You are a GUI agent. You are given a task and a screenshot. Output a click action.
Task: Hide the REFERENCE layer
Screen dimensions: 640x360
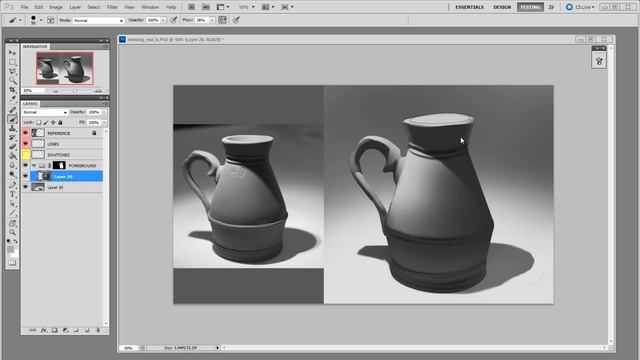(26, 133)
